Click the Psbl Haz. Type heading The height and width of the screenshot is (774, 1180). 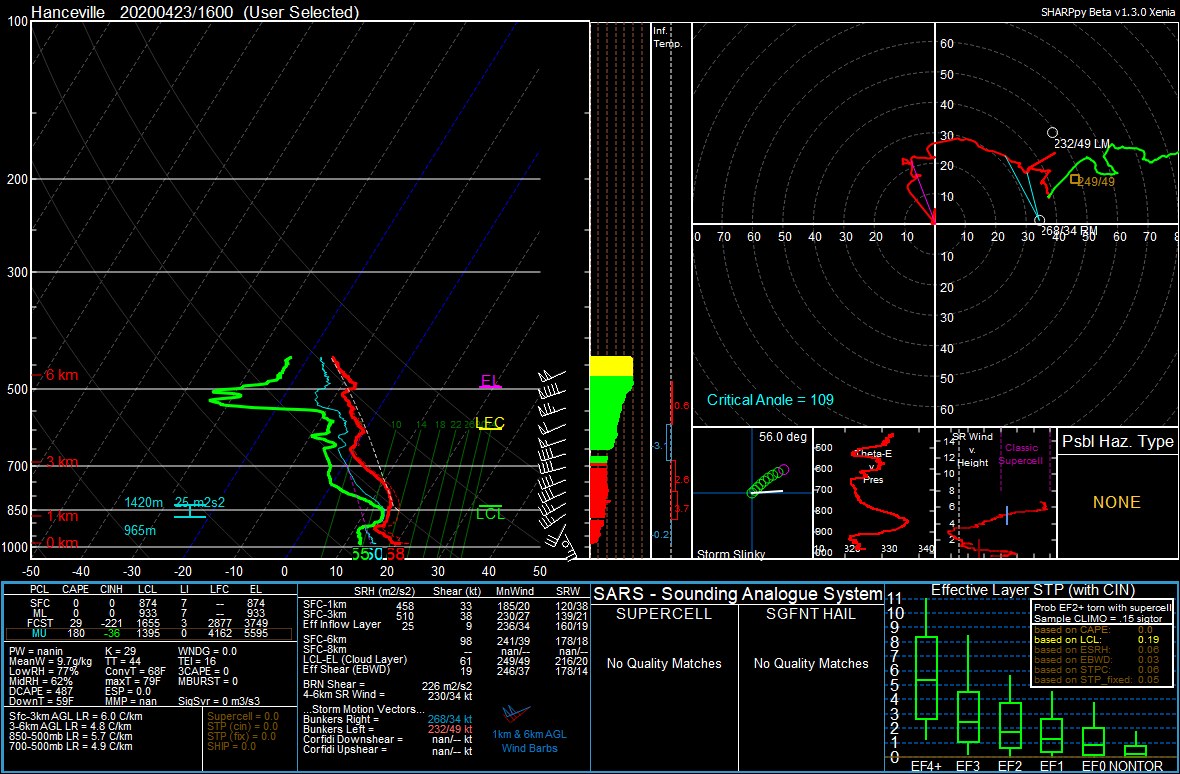coord(1118,442)
